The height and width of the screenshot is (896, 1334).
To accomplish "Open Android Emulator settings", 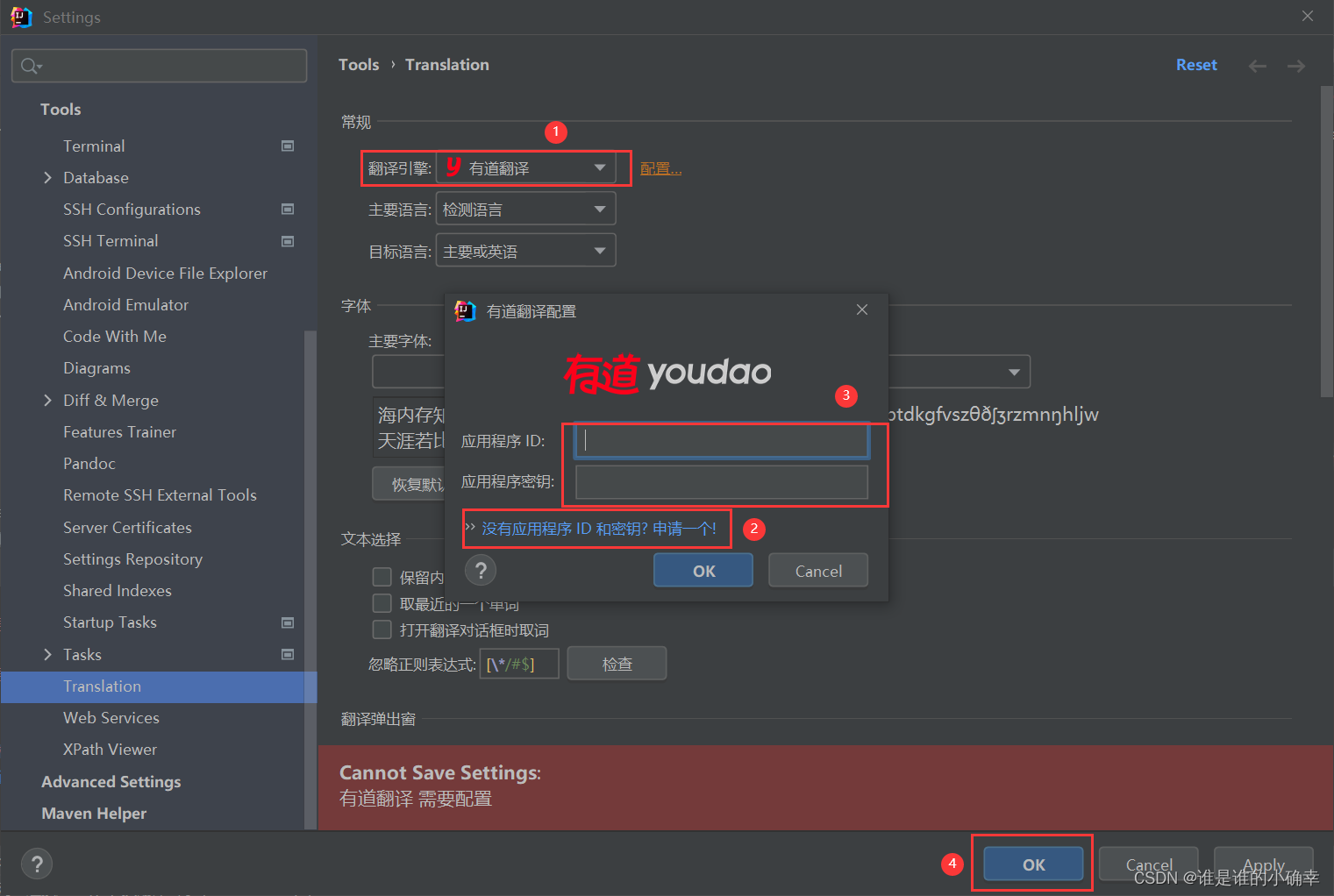I will (x=125, y=305).
